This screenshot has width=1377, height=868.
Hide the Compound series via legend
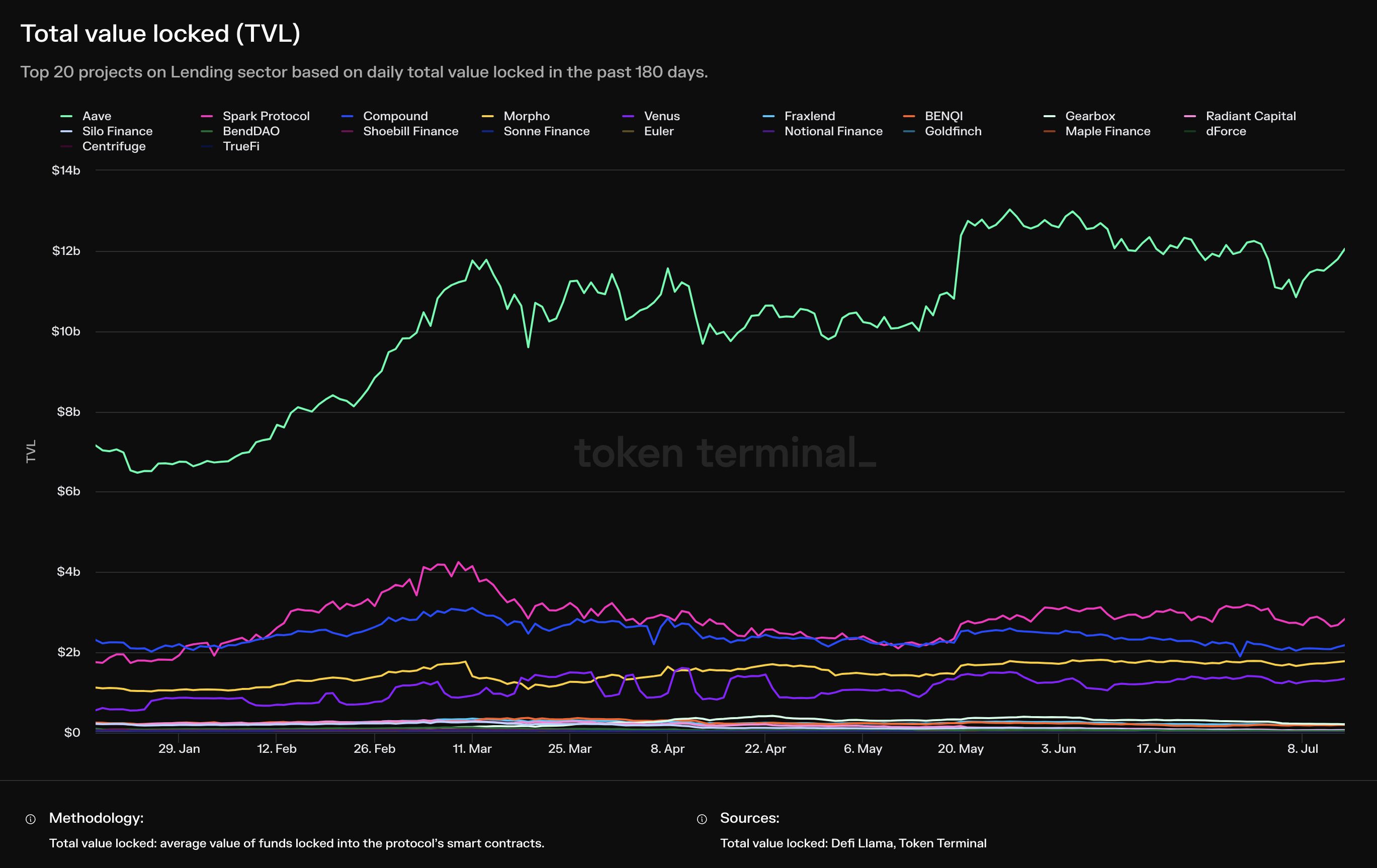(x=395, y=116)
